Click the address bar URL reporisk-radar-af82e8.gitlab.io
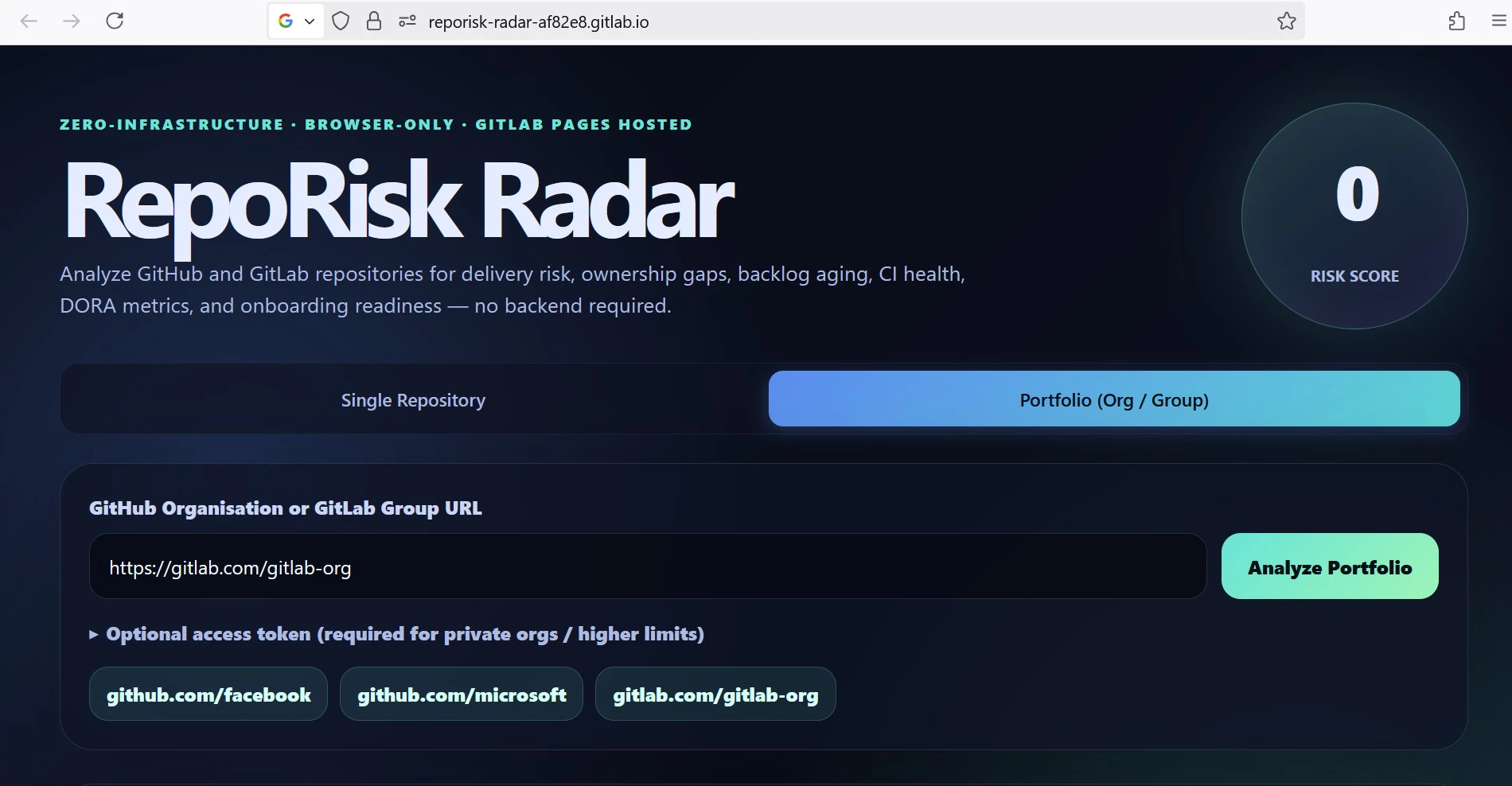1512x786 pixels. coord(539,22)
